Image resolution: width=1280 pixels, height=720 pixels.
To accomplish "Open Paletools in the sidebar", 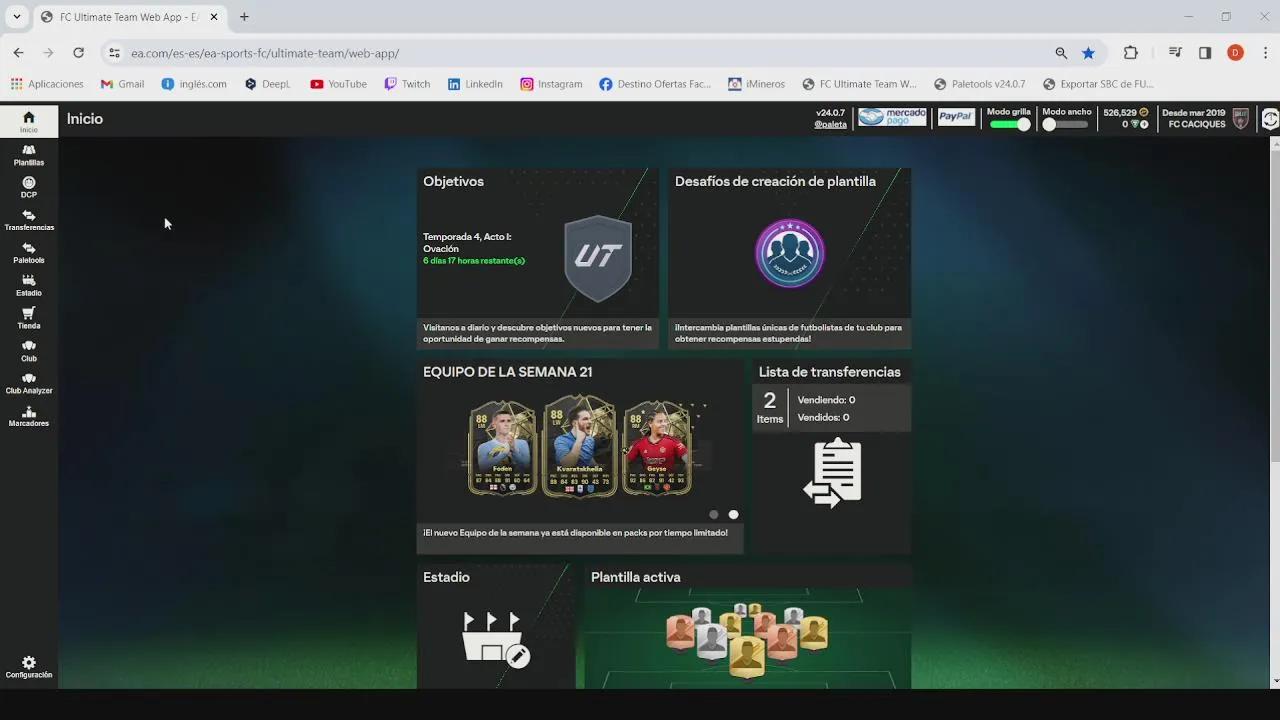I will point(28,253).
